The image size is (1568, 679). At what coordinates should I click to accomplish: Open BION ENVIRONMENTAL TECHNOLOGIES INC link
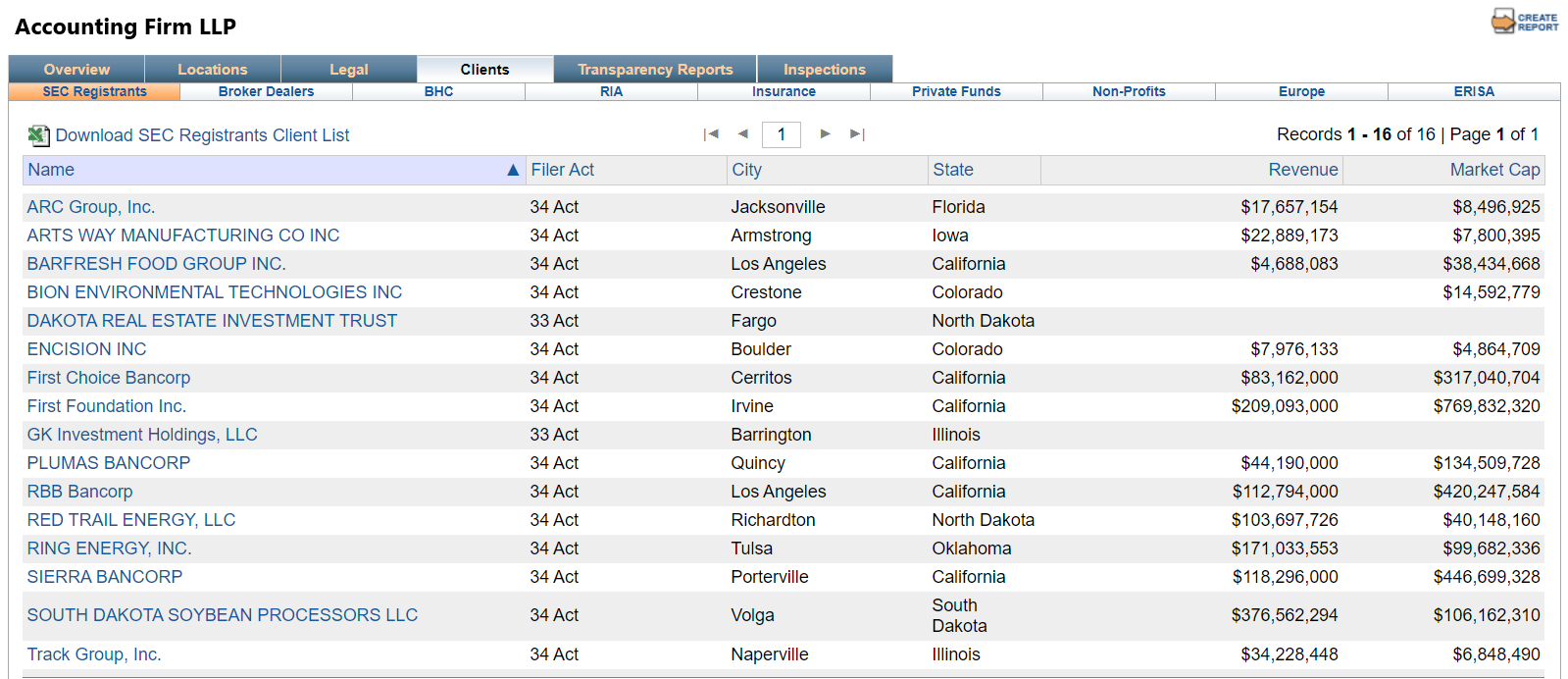[x=215, y=292]
